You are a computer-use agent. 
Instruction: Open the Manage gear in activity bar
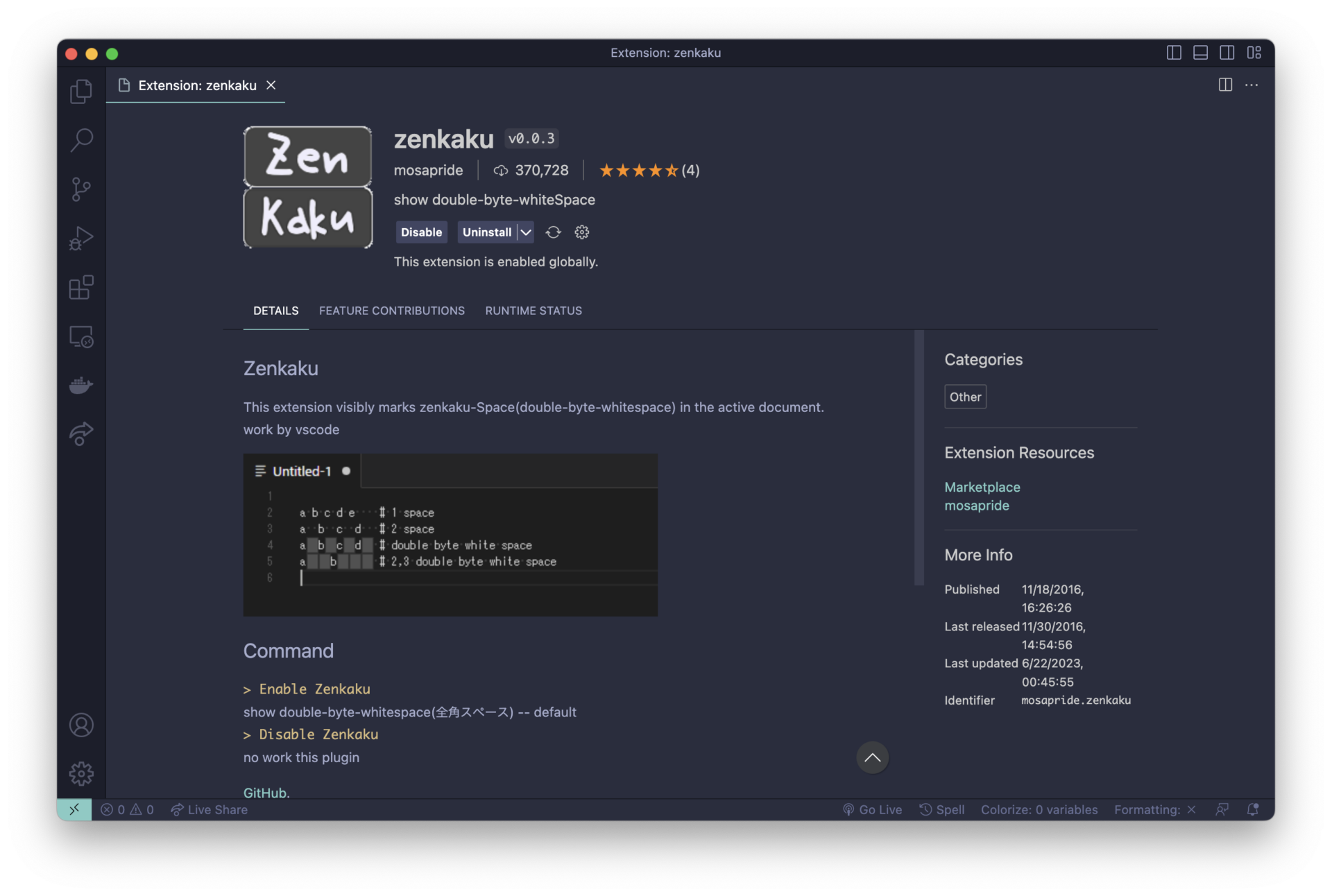click(x=81, y=774)
